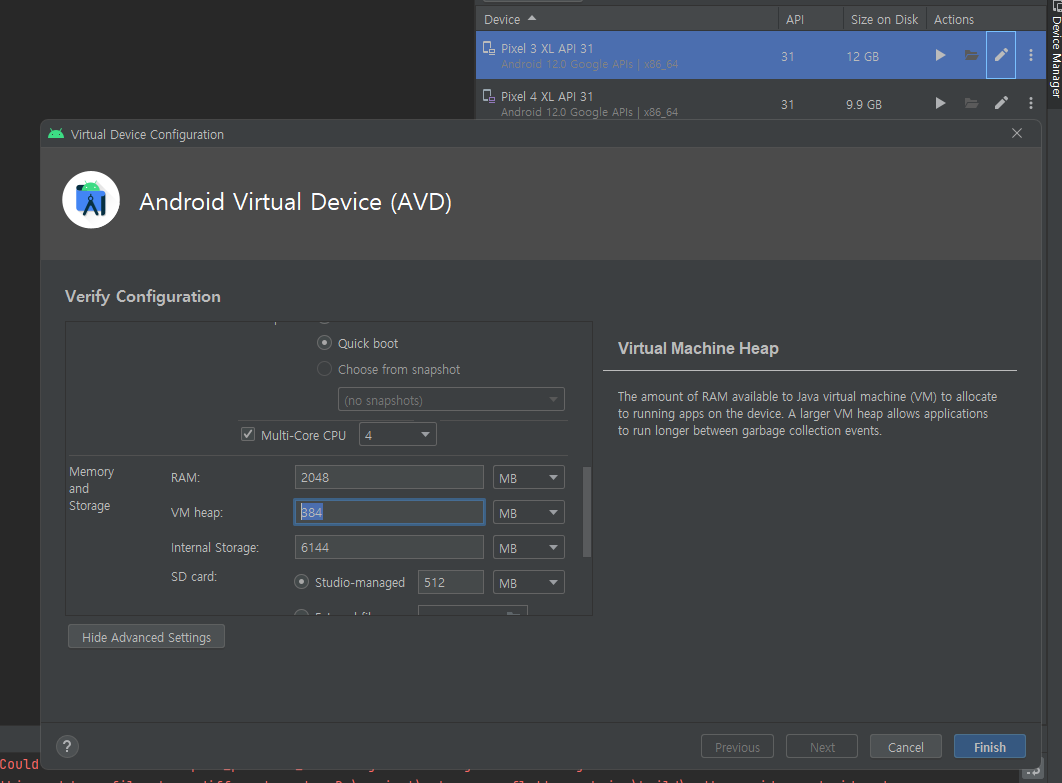Image resolution: width=1062 pixels, height=783 pixels.
Task: Click the API column header
Action: (x=811, y=20)
